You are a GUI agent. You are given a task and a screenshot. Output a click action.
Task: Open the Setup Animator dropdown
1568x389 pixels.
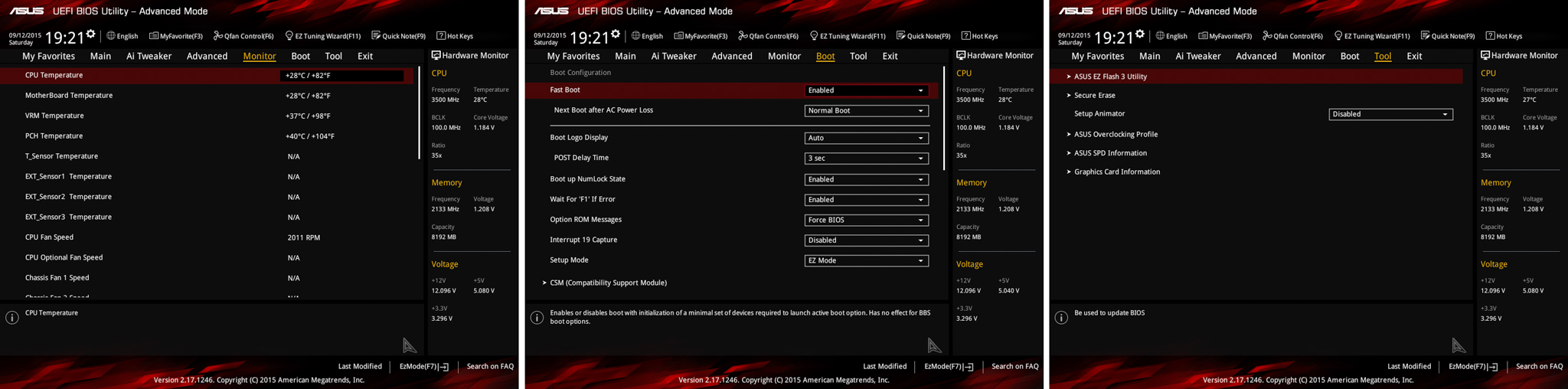coord(1390,114)
